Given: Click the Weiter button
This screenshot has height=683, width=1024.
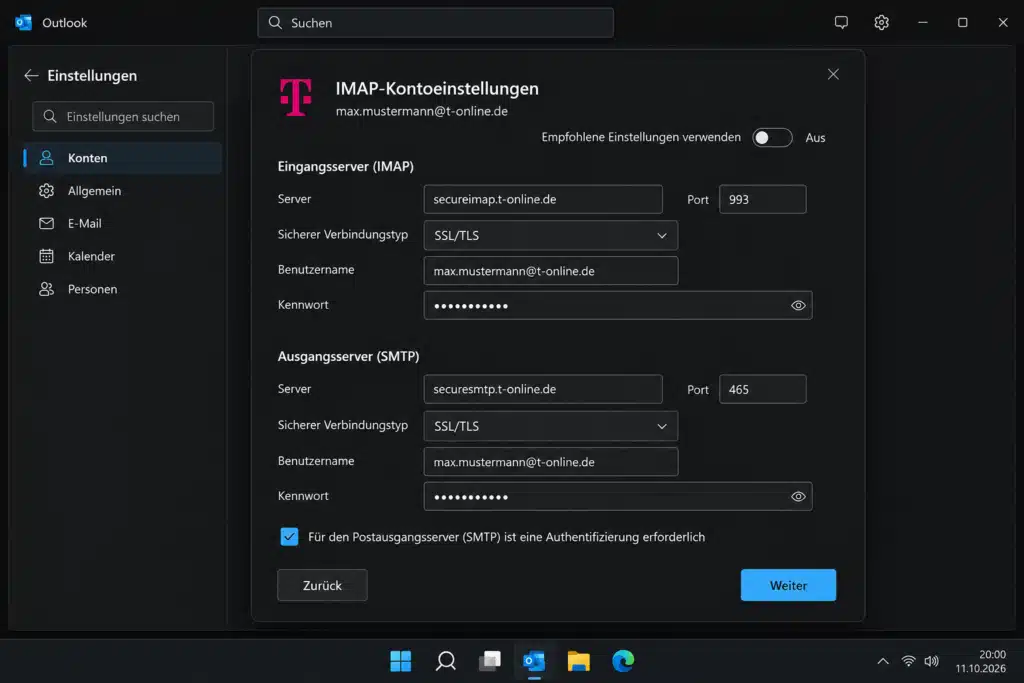Looking at the screenshot, I should 788,585.
